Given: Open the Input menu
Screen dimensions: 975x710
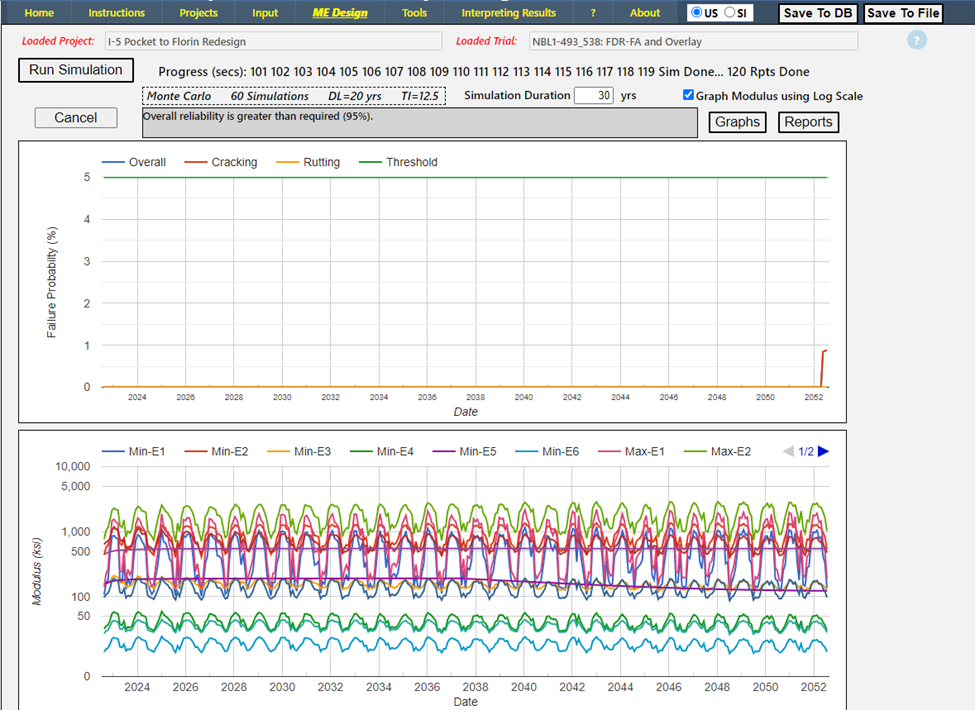Looking at the screenshot, I should pos(265,13).
